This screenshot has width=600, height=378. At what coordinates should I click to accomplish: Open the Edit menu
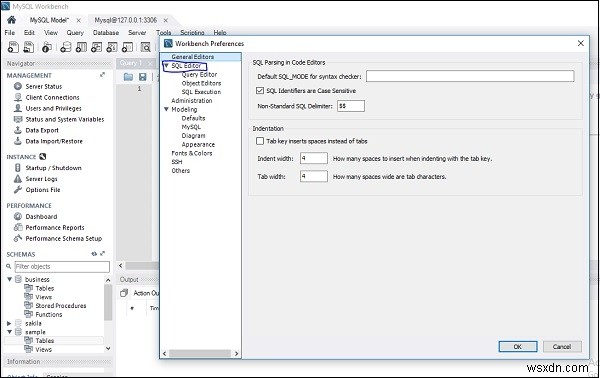point(29,33)
